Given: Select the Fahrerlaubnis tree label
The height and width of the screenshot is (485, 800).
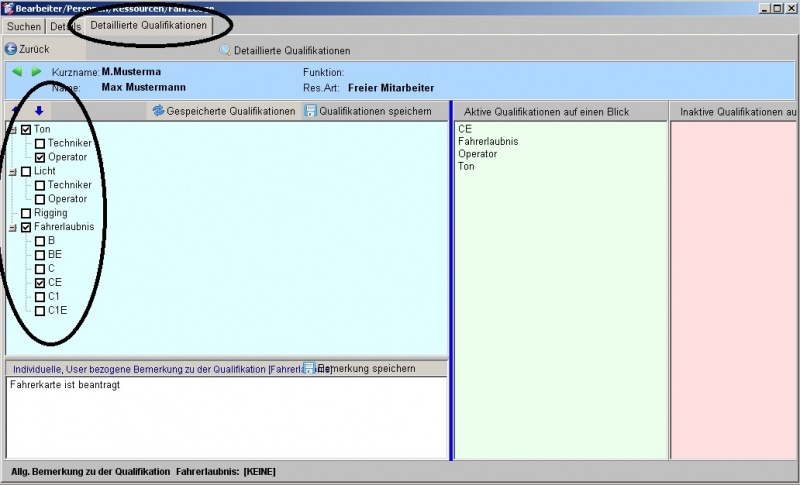Looking at the screenshot, I should click(x=64, y=227).
